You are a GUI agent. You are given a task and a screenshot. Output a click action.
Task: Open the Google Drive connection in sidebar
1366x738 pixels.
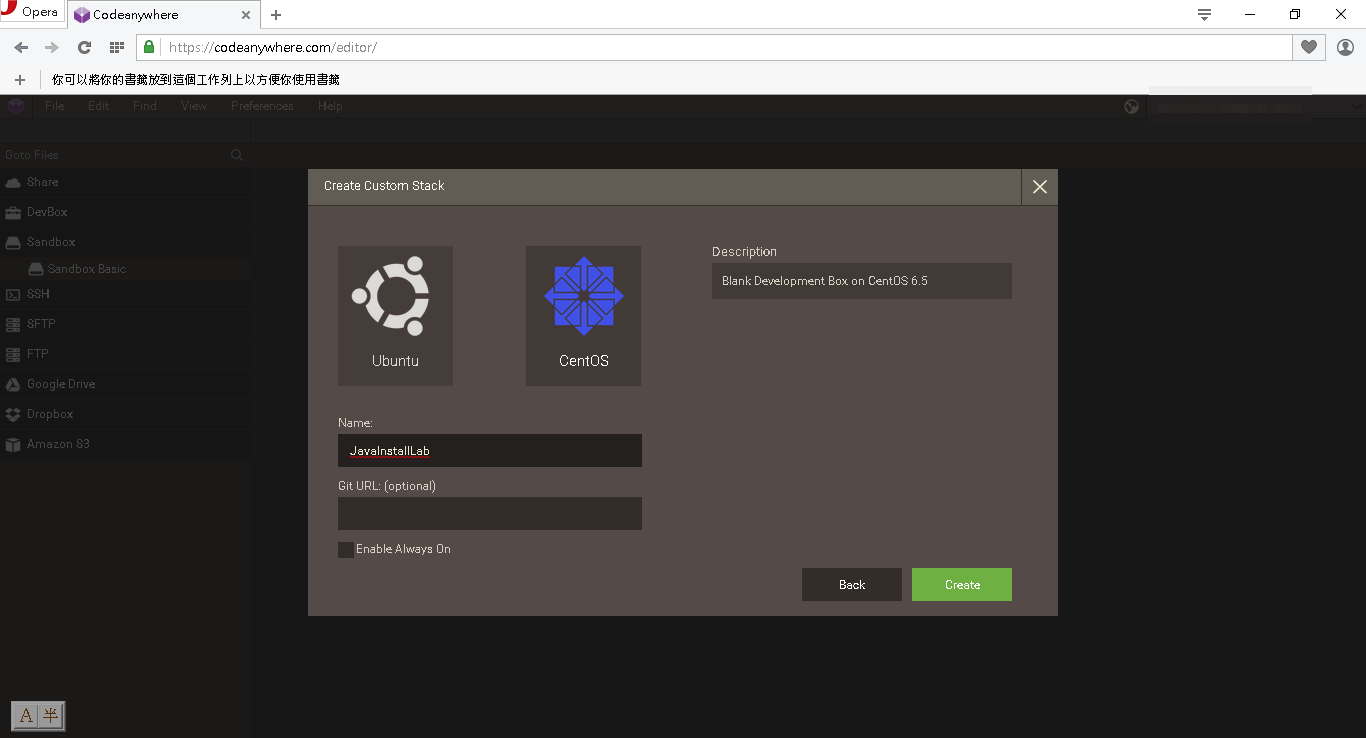60,384
